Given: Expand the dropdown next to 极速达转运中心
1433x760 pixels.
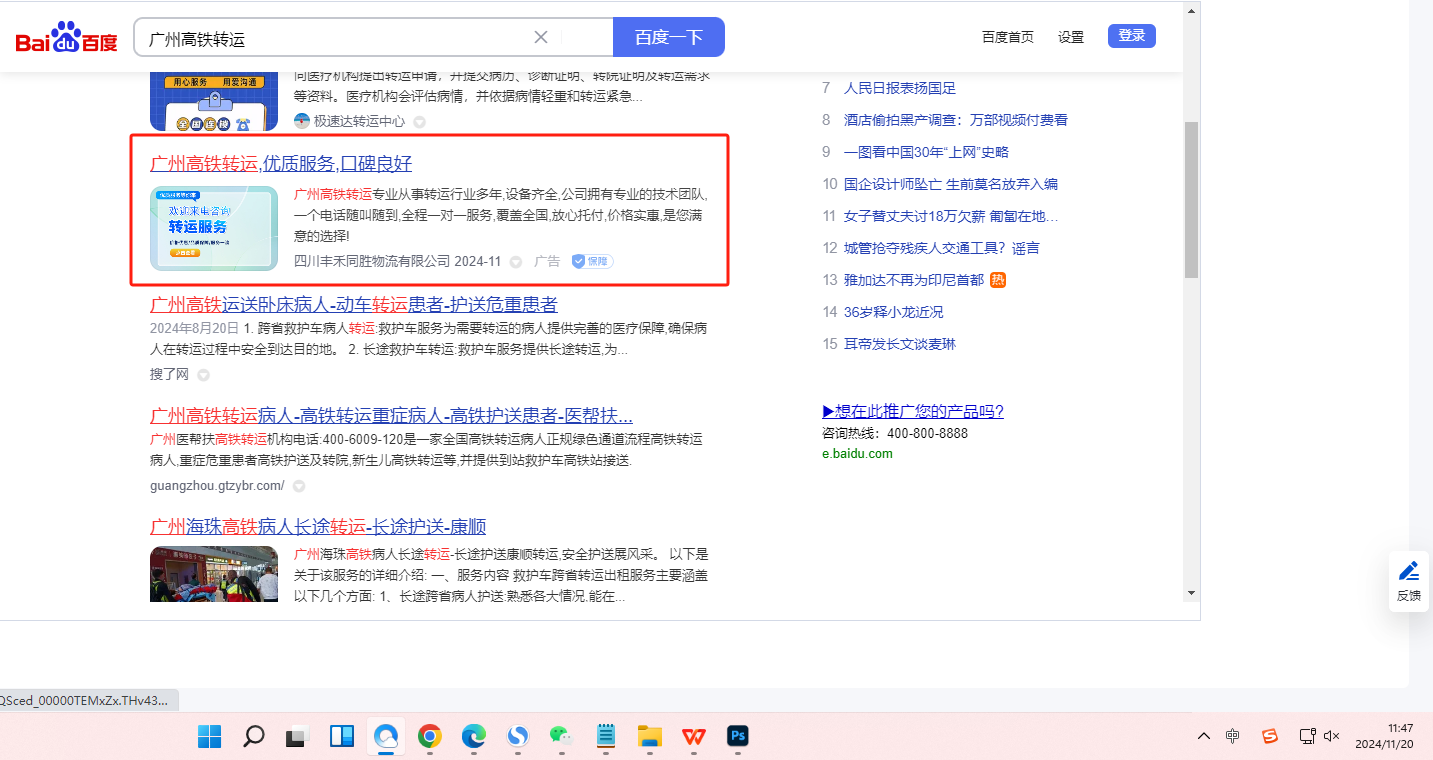Looking at the screenshot, I should (420, 122).
